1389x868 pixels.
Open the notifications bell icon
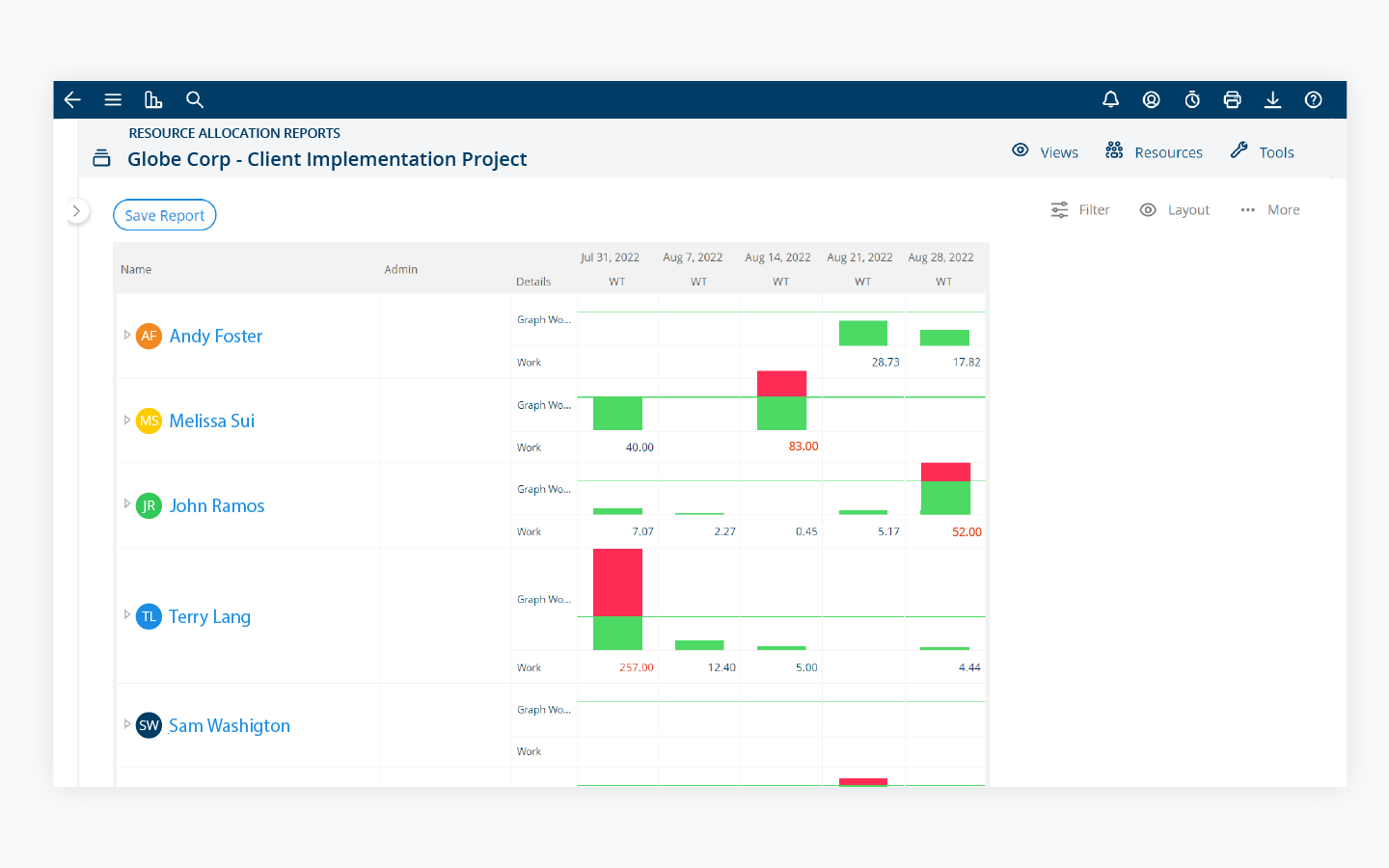[1110, 99]
